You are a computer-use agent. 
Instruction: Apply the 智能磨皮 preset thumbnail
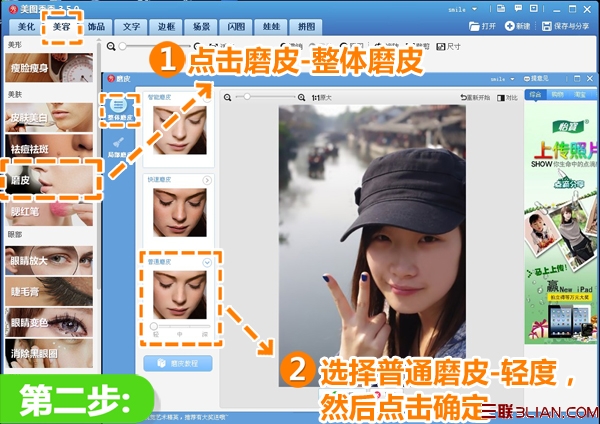[179, 130]
